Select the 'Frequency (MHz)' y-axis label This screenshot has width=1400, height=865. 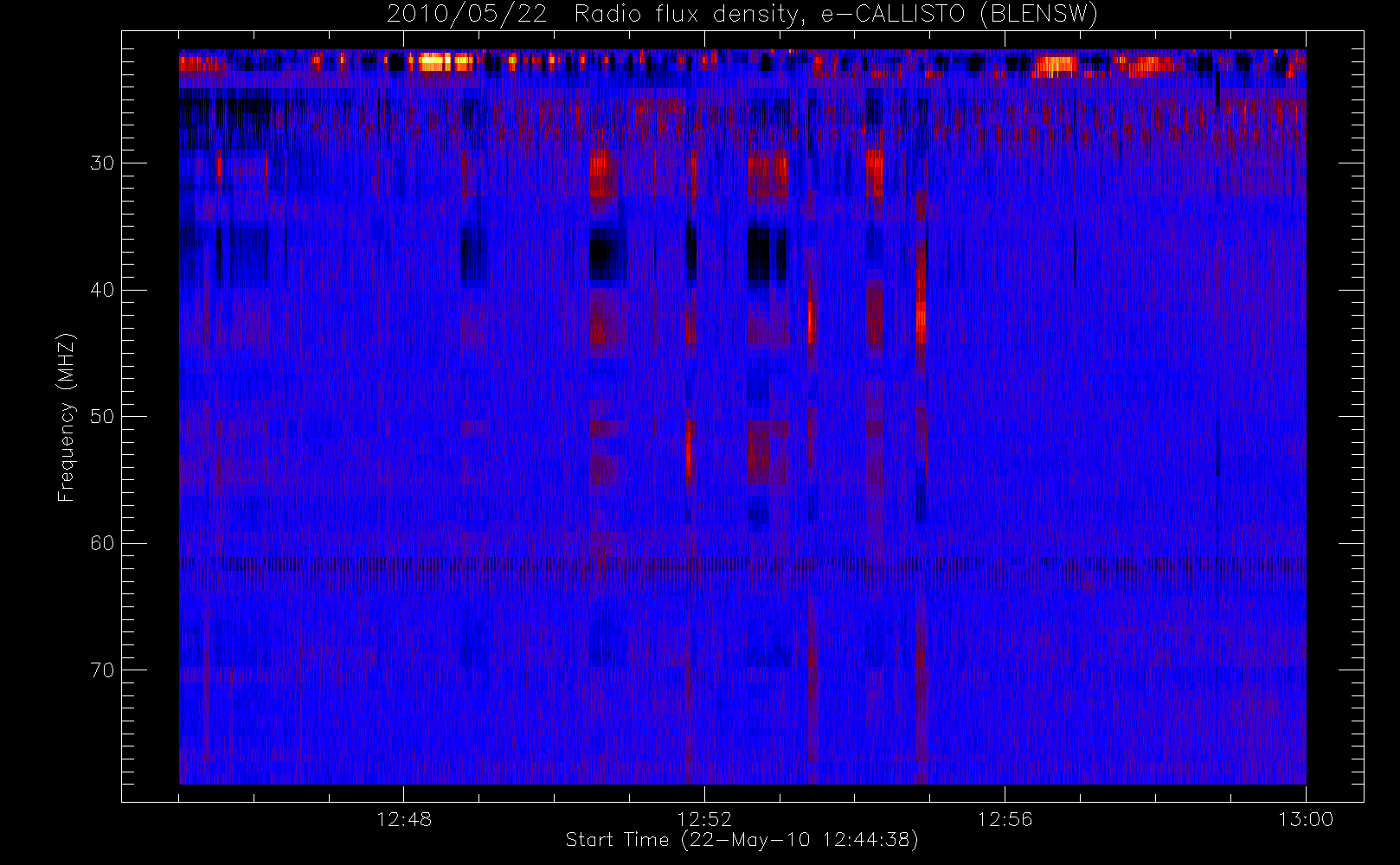[66, 417]
